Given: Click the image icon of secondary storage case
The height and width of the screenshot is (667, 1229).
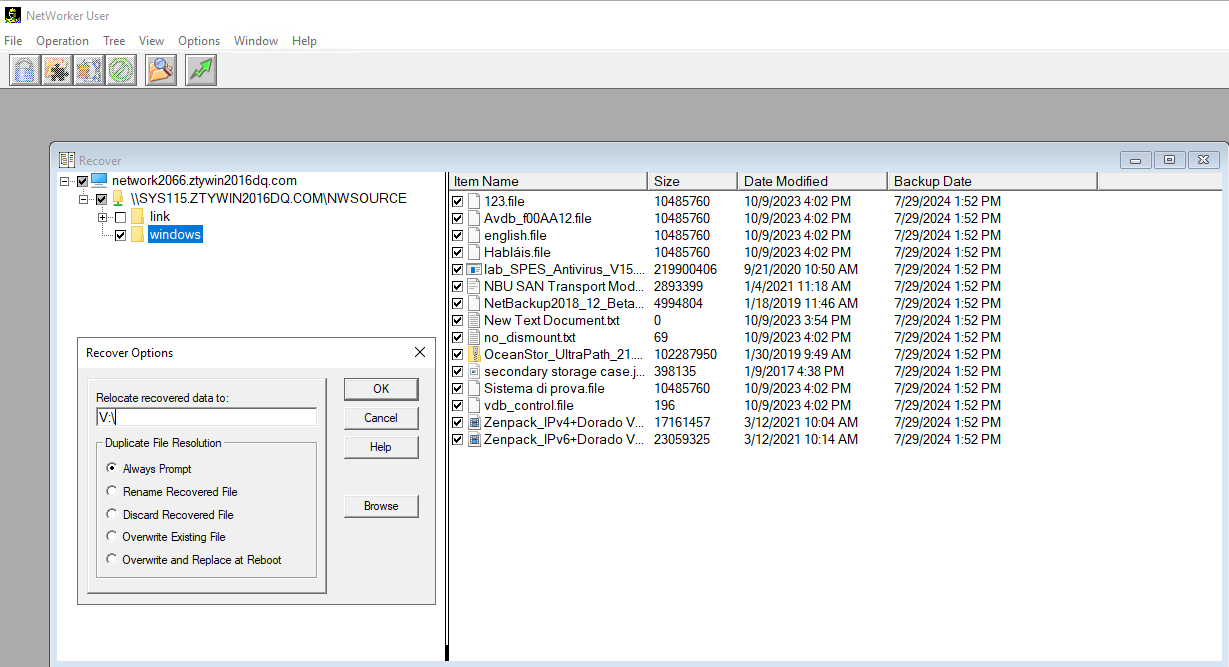Looking at the screenshot, I should (474, 371).
